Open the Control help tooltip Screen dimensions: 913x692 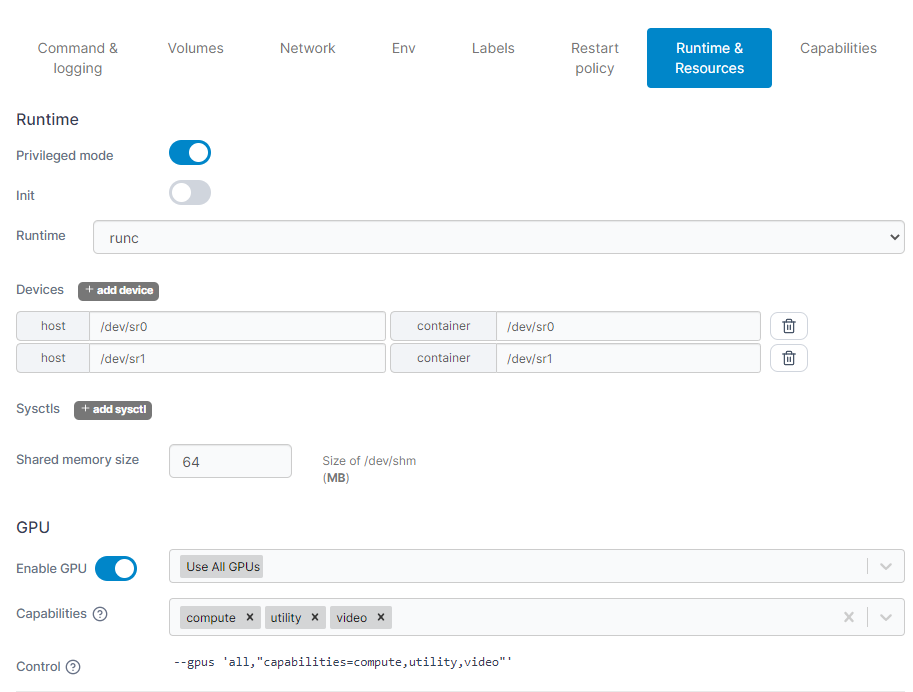75,667
